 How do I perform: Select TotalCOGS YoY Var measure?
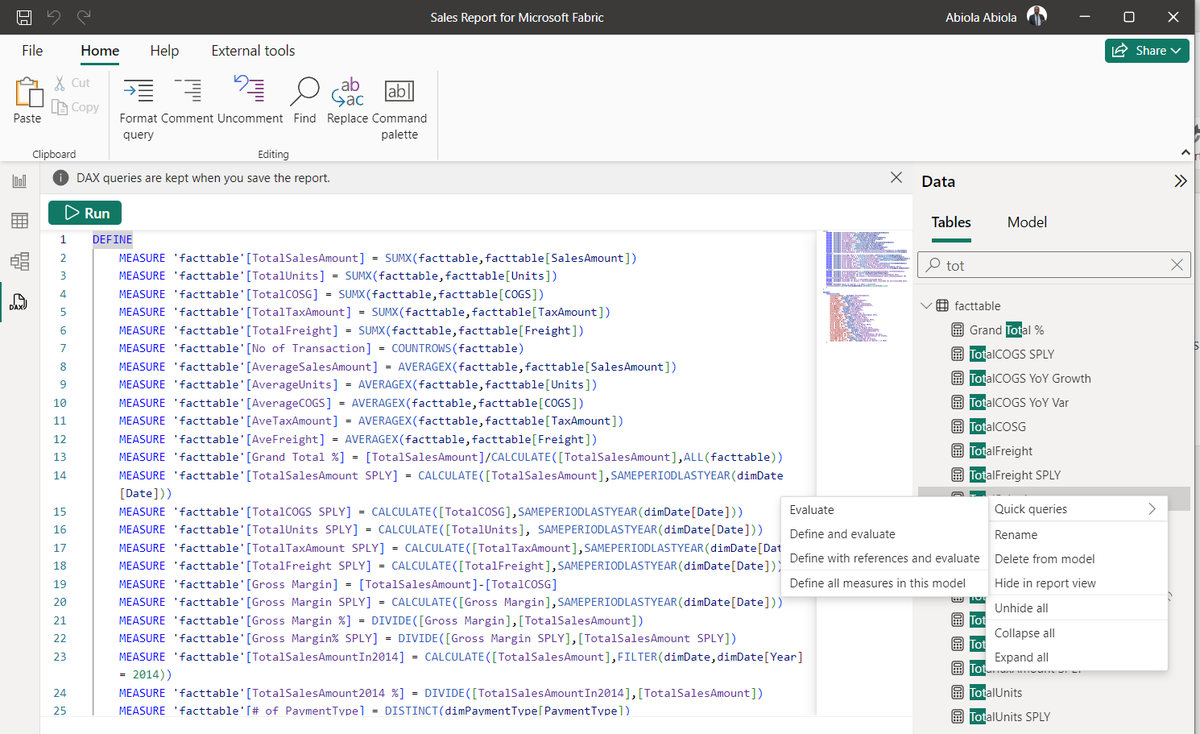tap(1019, 402)
